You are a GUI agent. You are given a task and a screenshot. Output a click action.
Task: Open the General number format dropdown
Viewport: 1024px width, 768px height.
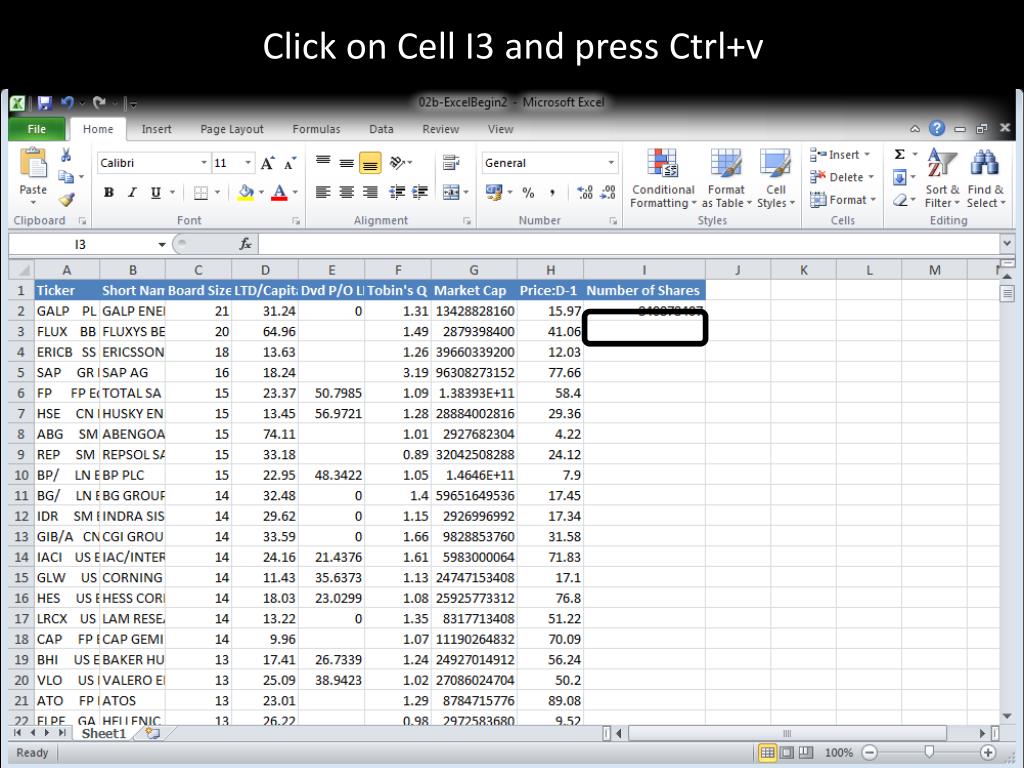point(611,163)
